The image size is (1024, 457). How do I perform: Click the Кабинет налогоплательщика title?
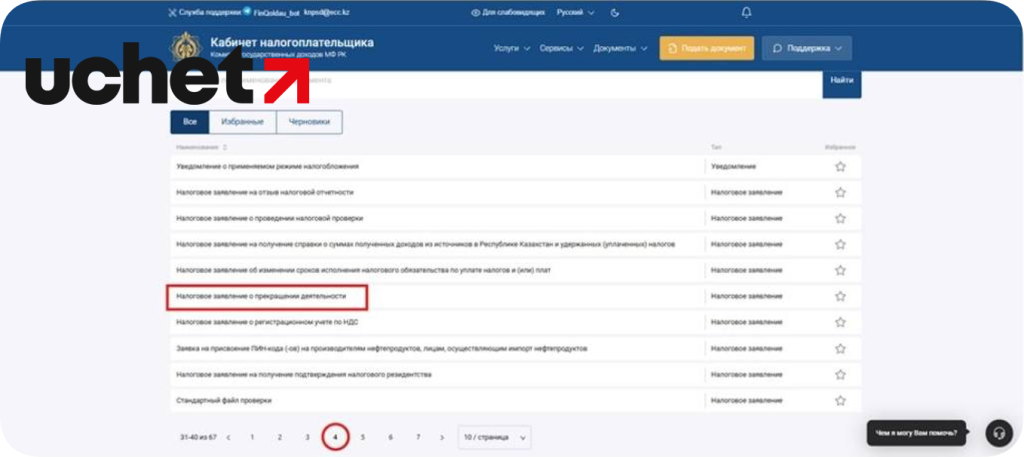click(292, 42)
